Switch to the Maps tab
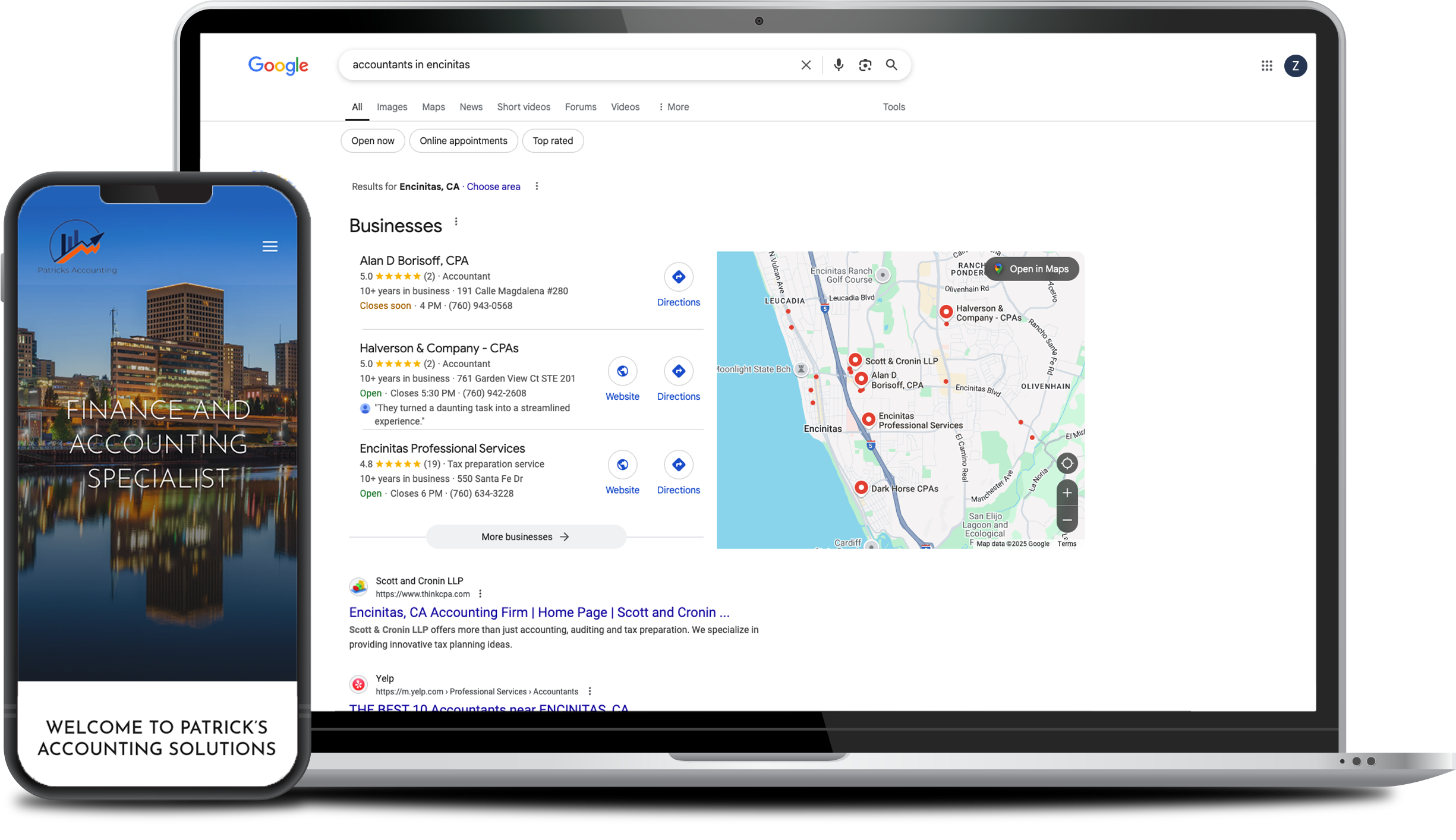Screen dimensions: 1456x840 coord(433,107)
